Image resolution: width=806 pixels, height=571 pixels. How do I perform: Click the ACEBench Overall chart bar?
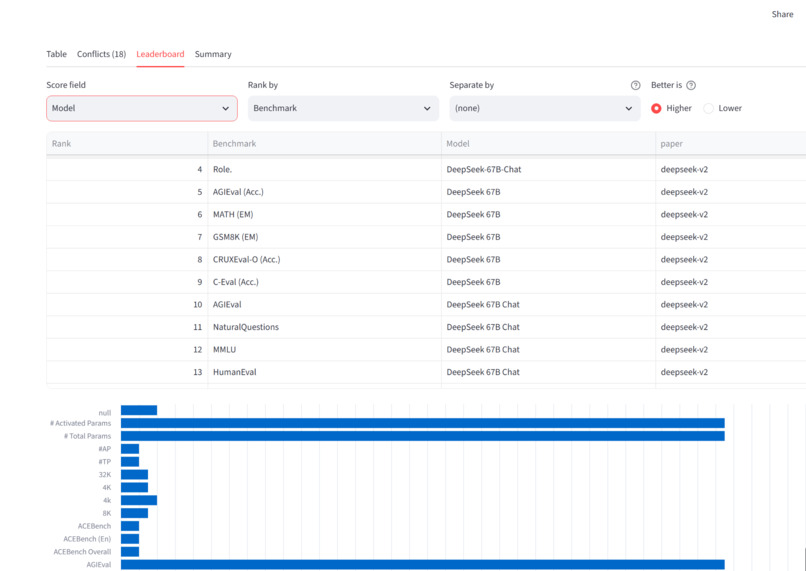tap(130, 551)
